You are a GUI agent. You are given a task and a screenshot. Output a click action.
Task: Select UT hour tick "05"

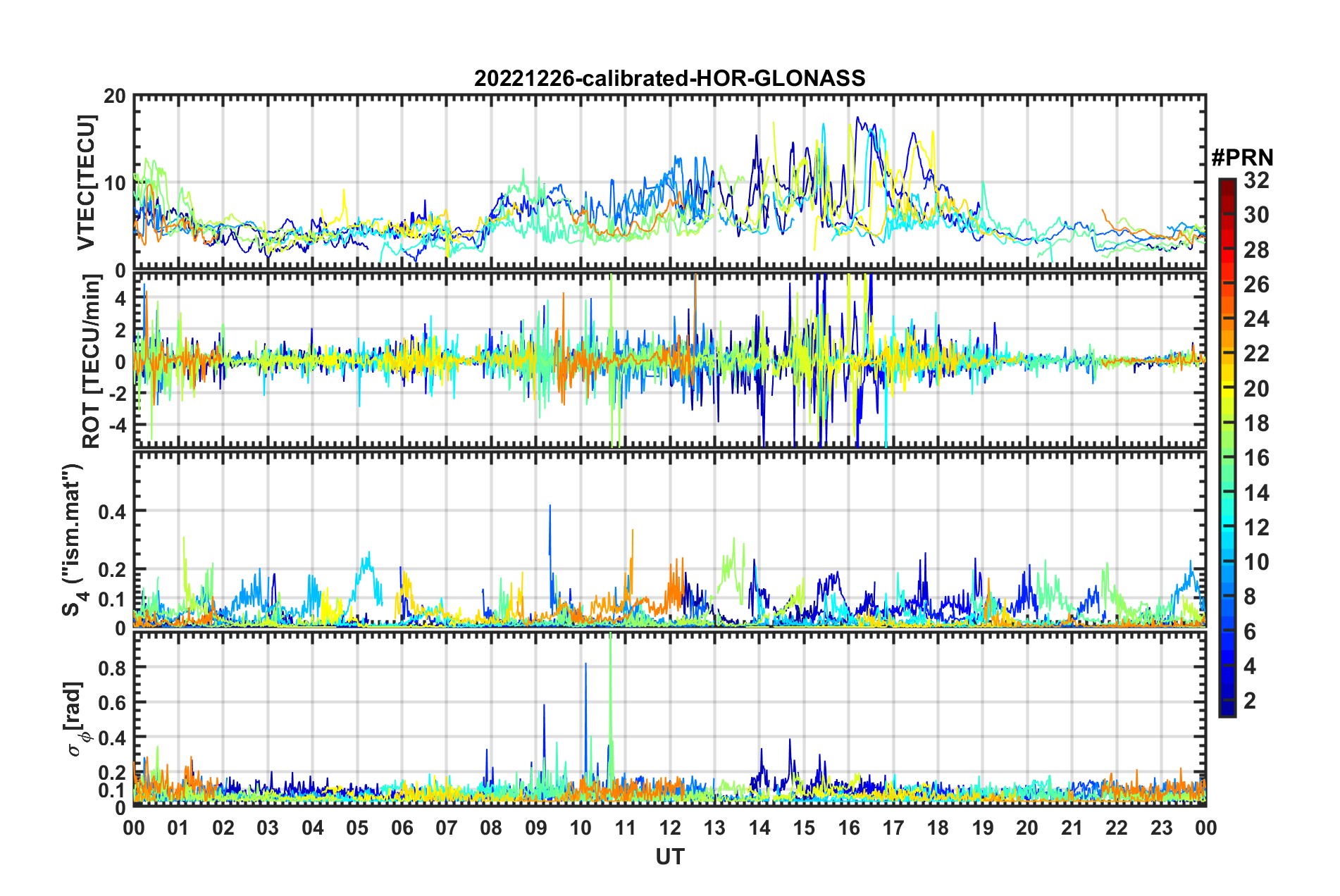point(357,827)
